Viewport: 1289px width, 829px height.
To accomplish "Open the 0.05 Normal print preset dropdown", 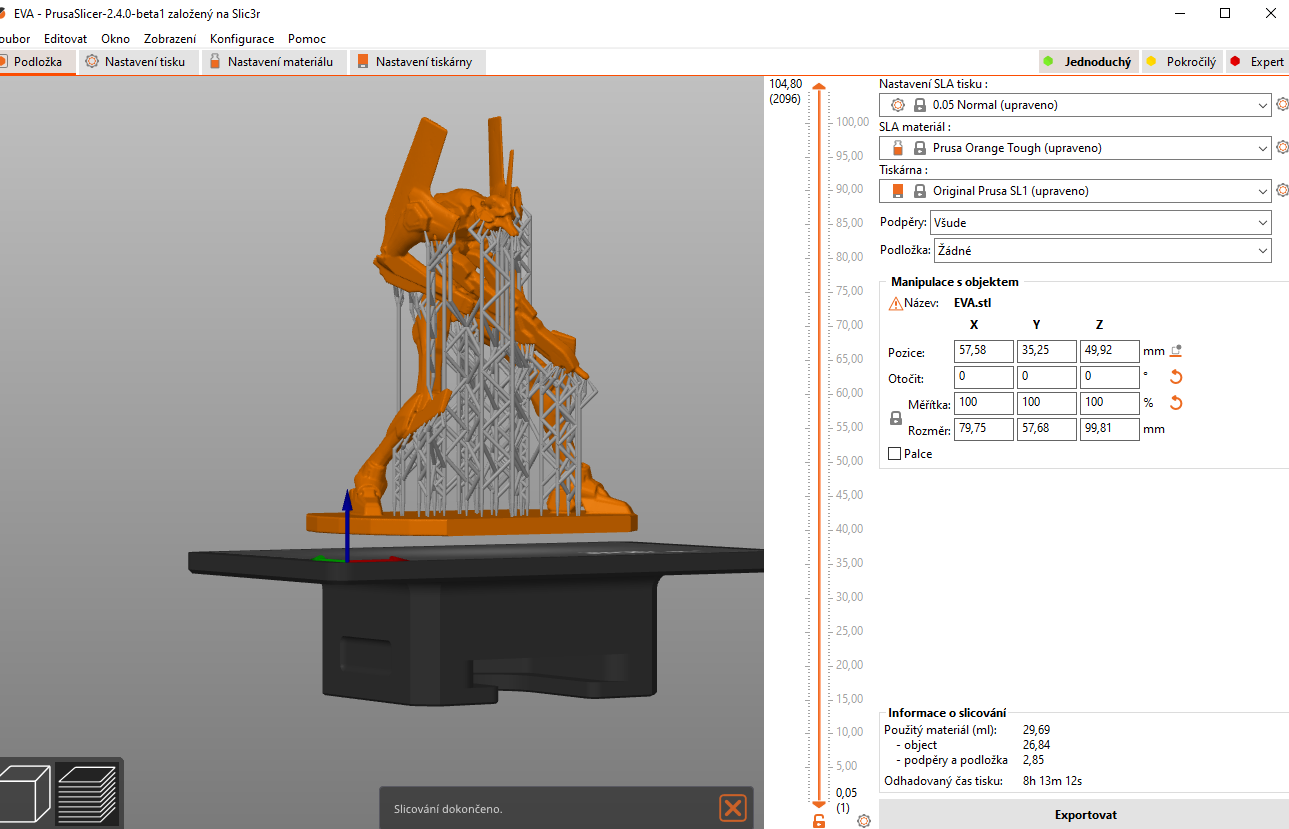I will point(1076,105).
